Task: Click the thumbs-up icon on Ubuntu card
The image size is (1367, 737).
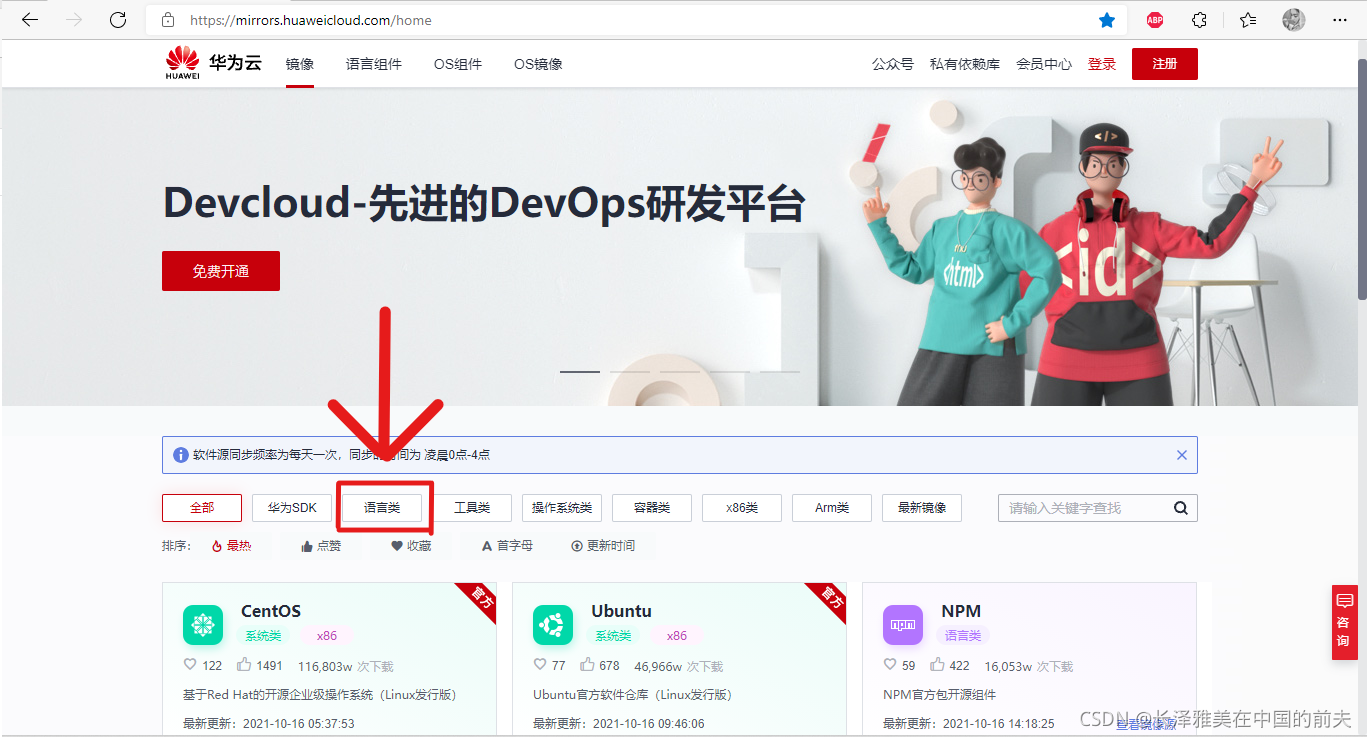Action: pos(587,665)
